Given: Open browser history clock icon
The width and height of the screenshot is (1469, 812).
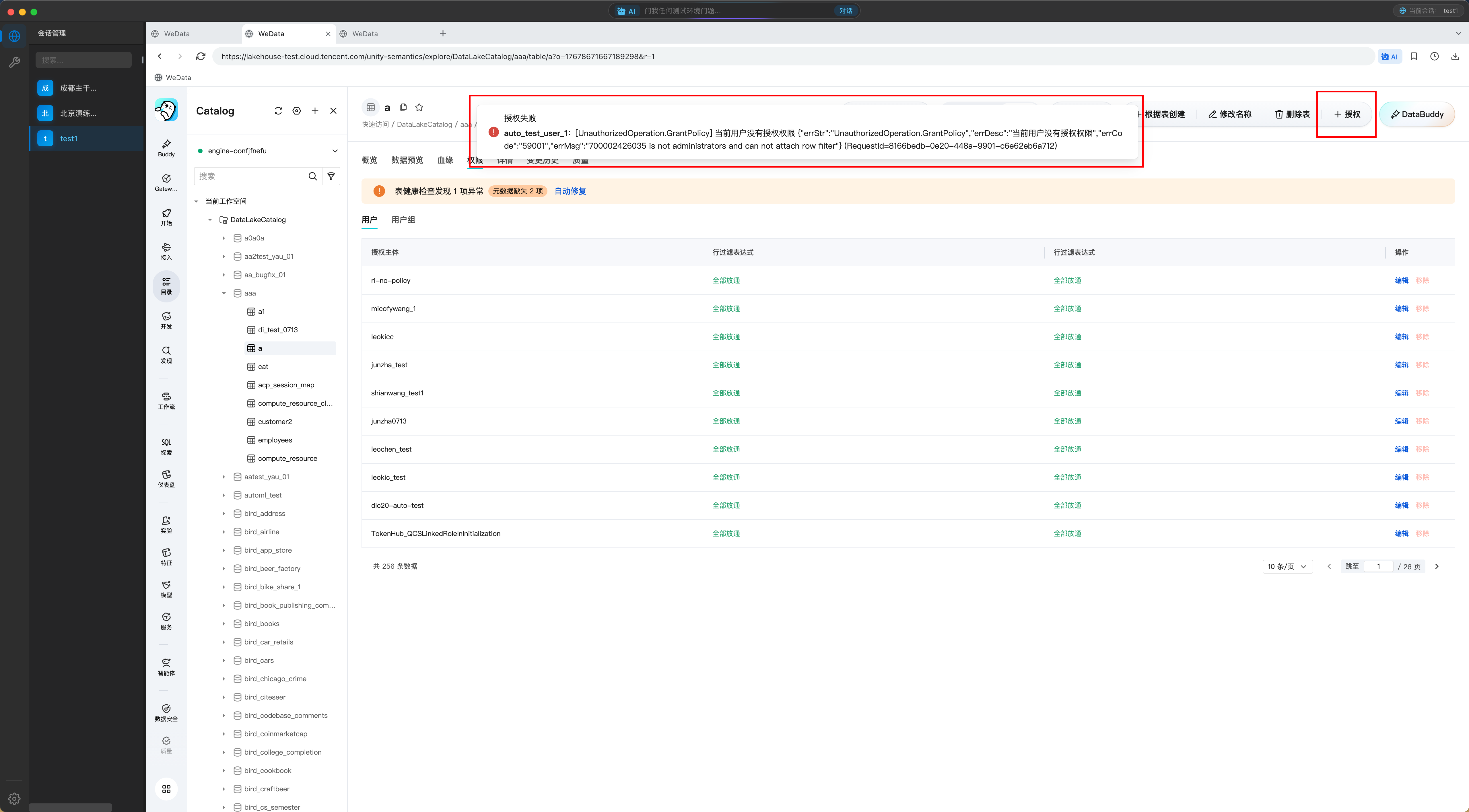Looking at the screenshot, I should coord(1434,57).
